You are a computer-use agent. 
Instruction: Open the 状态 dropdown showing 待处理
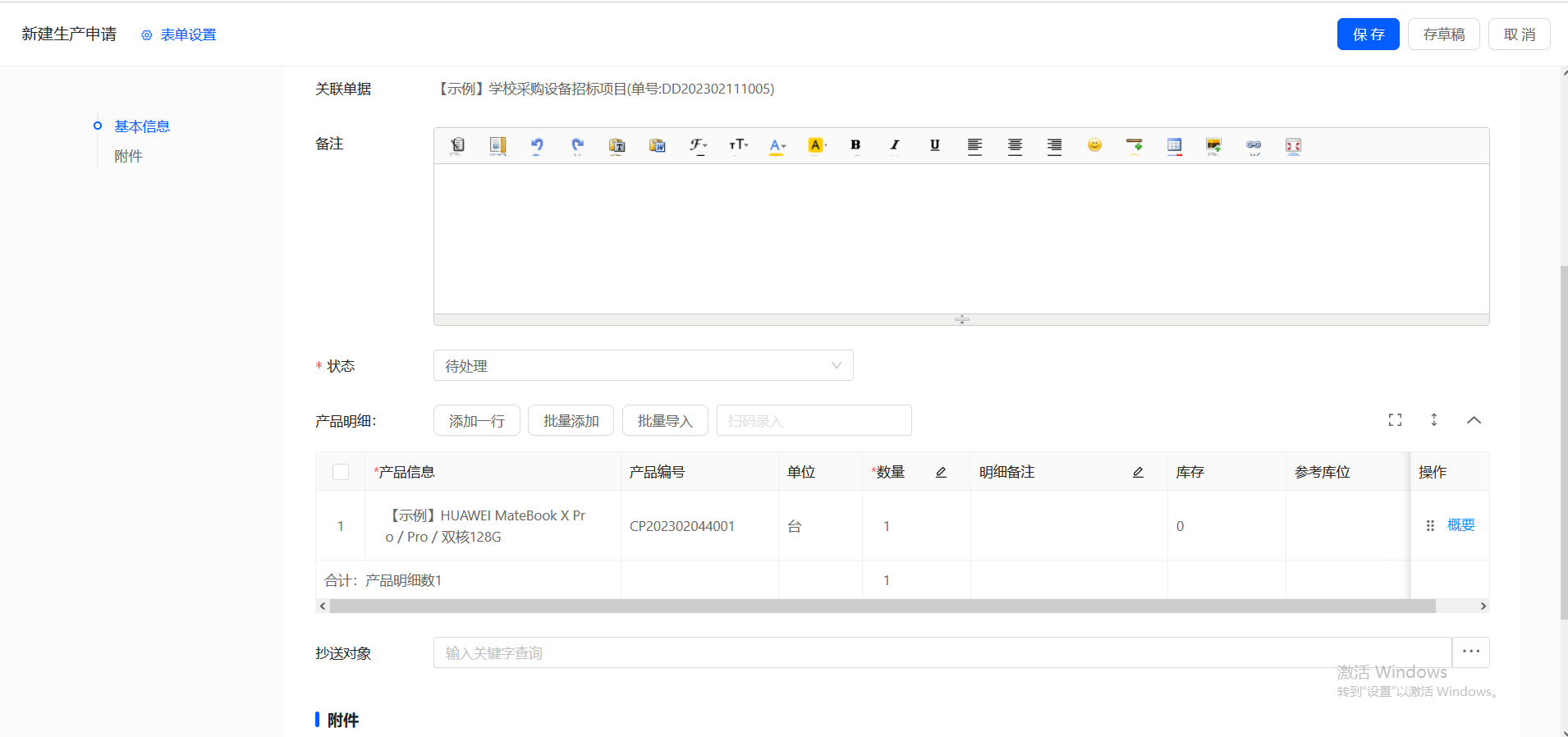(x=643, y=365)
